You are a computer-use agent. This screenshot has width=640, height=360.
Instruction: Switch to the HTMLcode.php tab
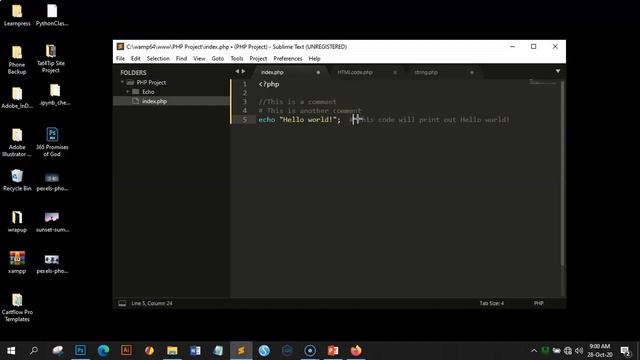click(x=355, y=72)
